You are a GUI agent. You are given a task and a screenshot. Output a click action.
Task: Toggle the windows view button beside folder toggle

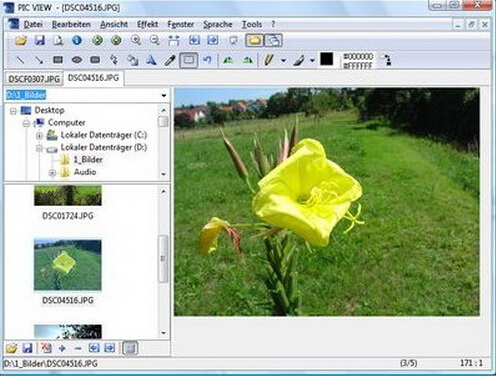point(273,41)
